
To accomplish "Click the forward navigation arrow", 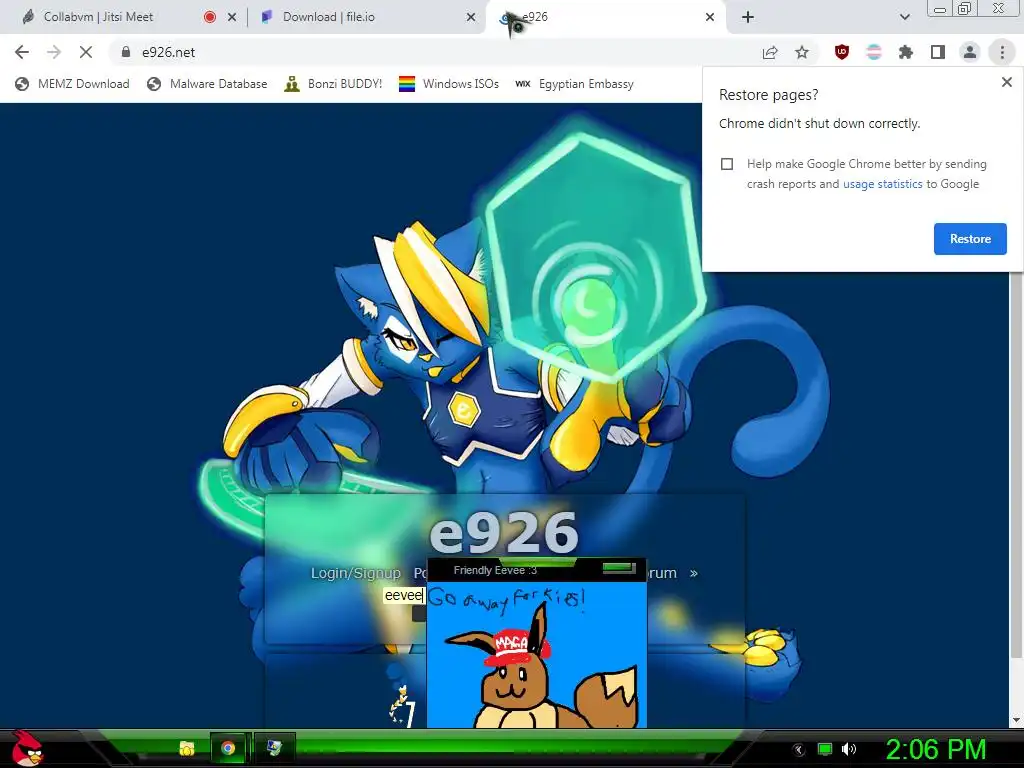I will point(54,52).
